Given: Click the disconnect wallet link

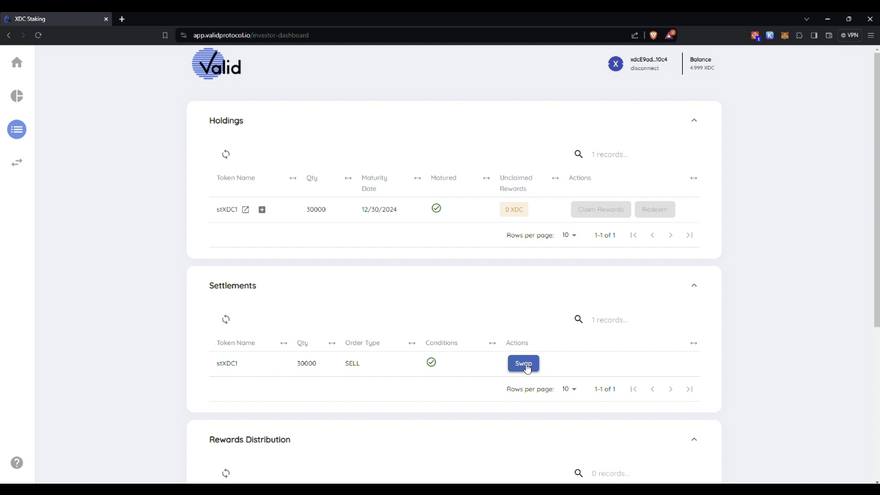Looking at the screenshot, I should coord(644,68).
